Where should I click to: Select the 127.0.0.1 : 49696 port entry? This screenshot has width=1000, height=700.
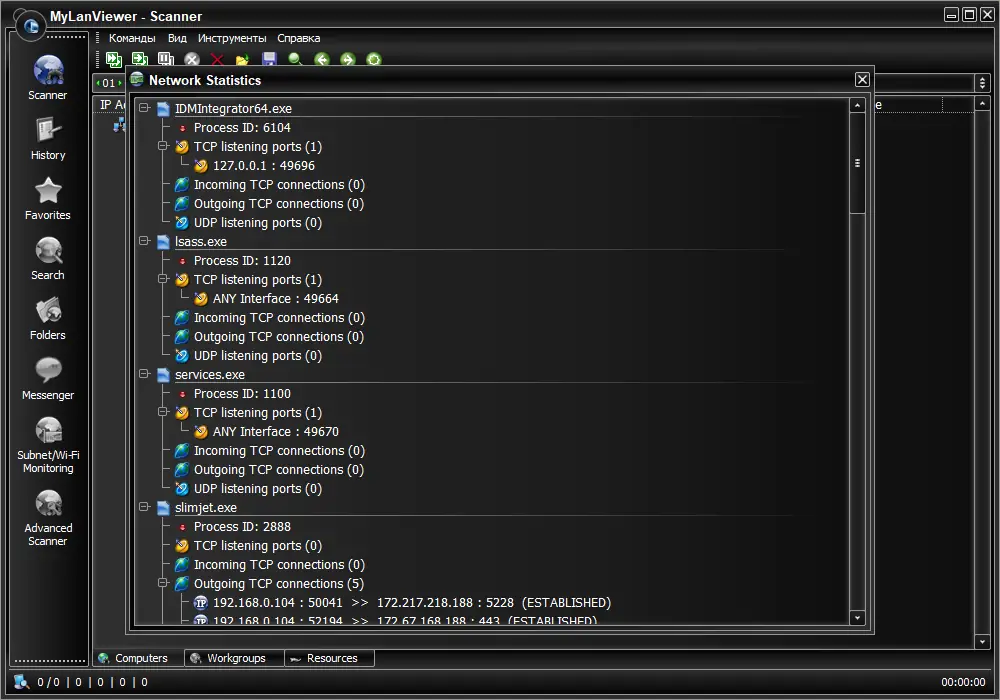pos(264,166)
